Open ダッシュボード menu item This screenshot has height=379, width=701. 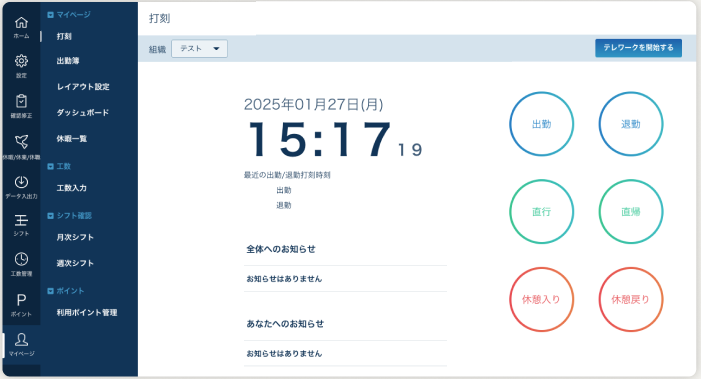click(x=83, y=113)
